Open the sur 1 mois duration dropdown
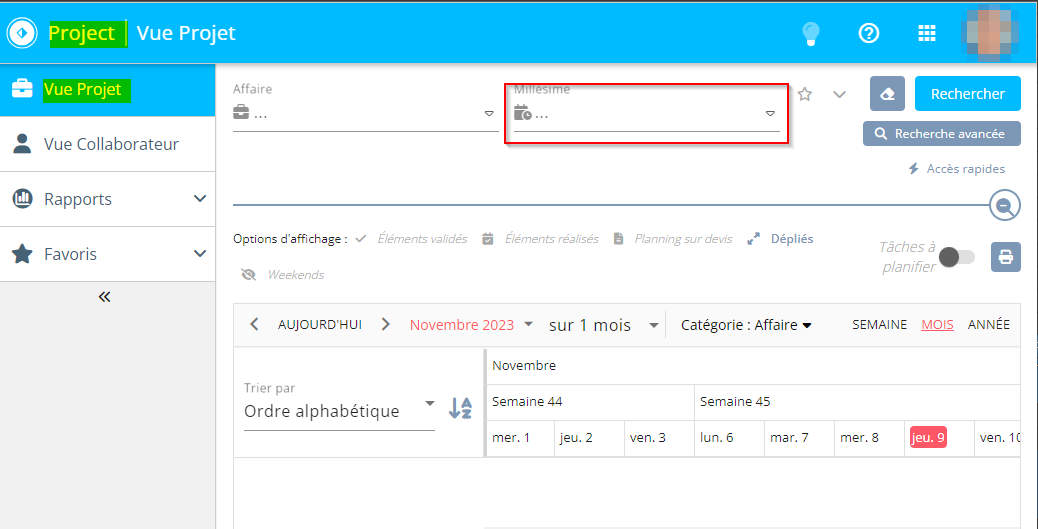The image size is (1038, 529). pyautogui.click(x=604, y=325)
